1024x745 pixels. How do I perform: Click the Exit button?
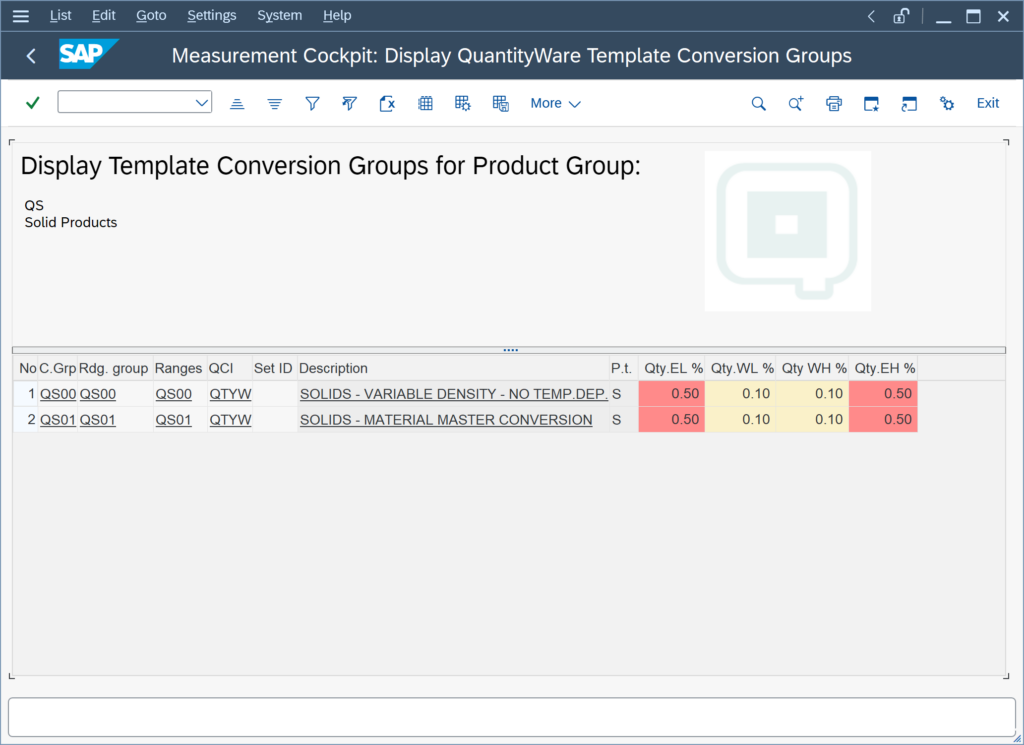[987, 103]
